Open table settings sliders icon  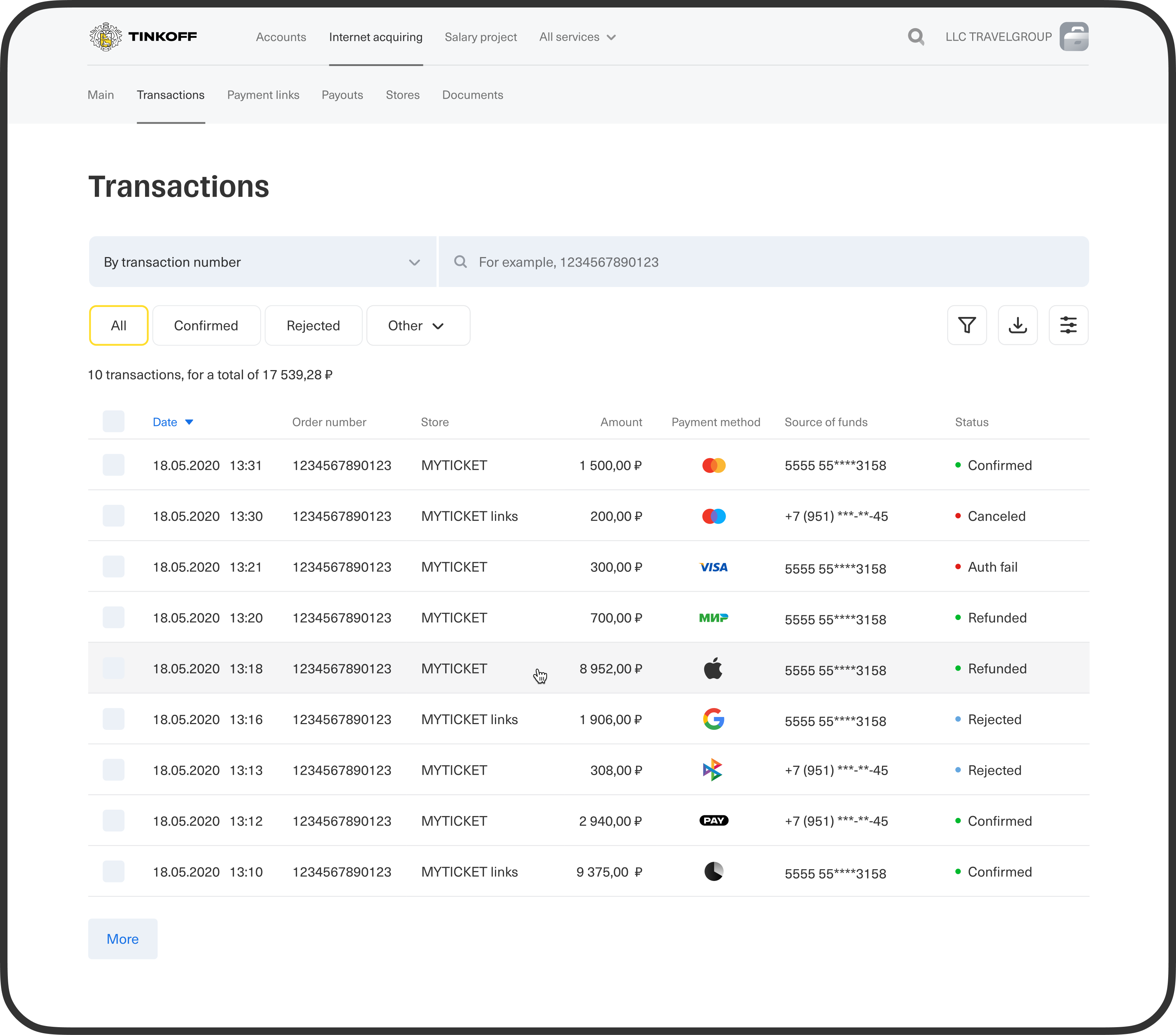1068,325
